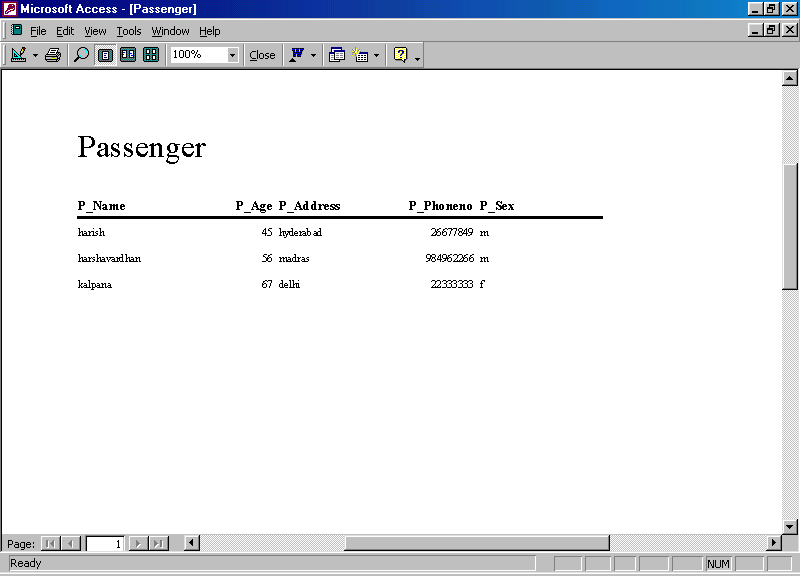Open the File menu

point(38,31)
